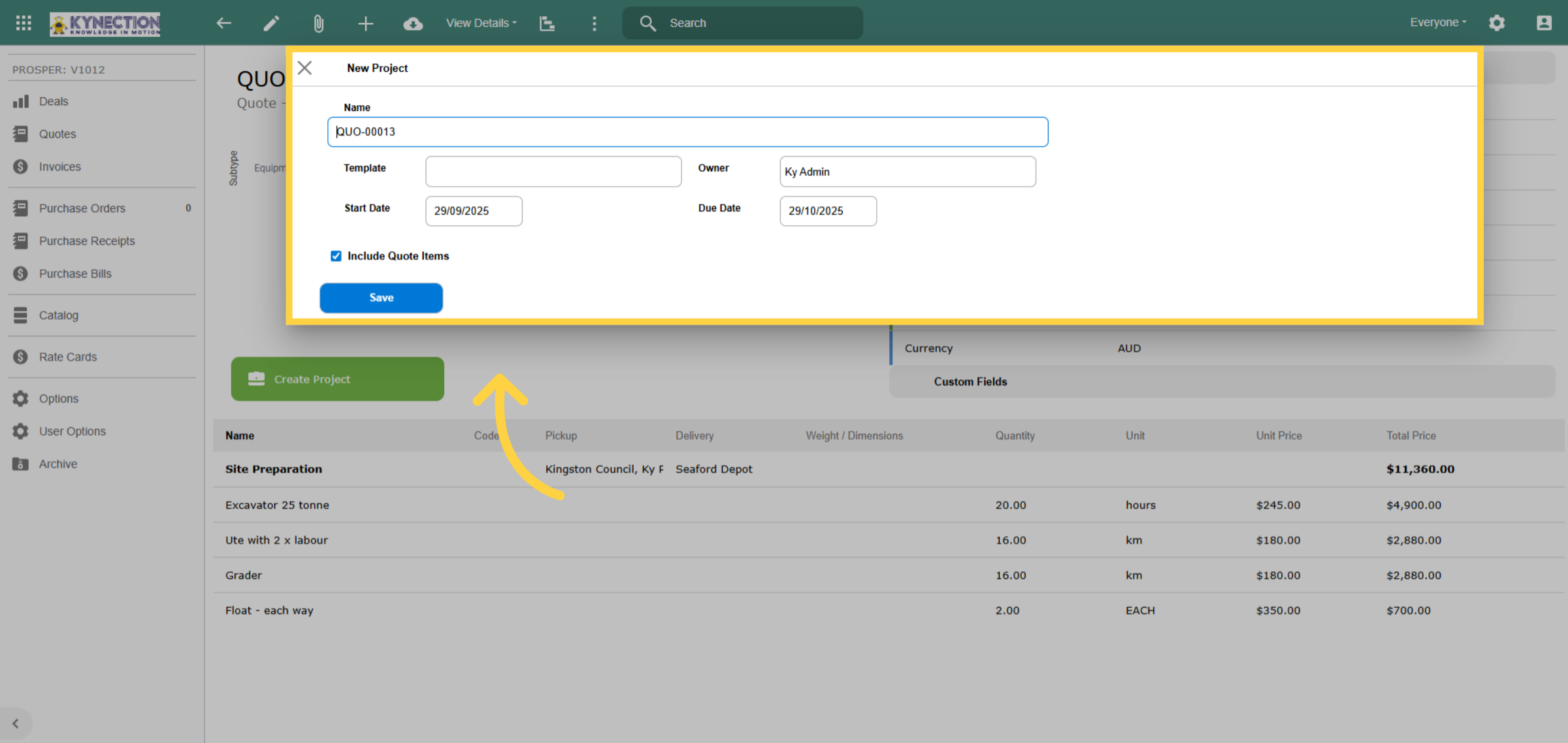
Task: Open the settings gear in top bar
Action: 1497,23
